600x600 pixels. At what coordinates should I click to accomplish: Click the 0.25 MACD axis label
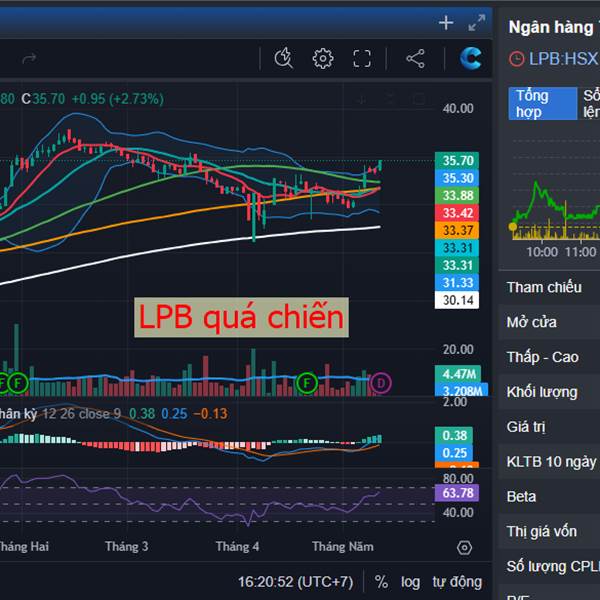point(454,453)
